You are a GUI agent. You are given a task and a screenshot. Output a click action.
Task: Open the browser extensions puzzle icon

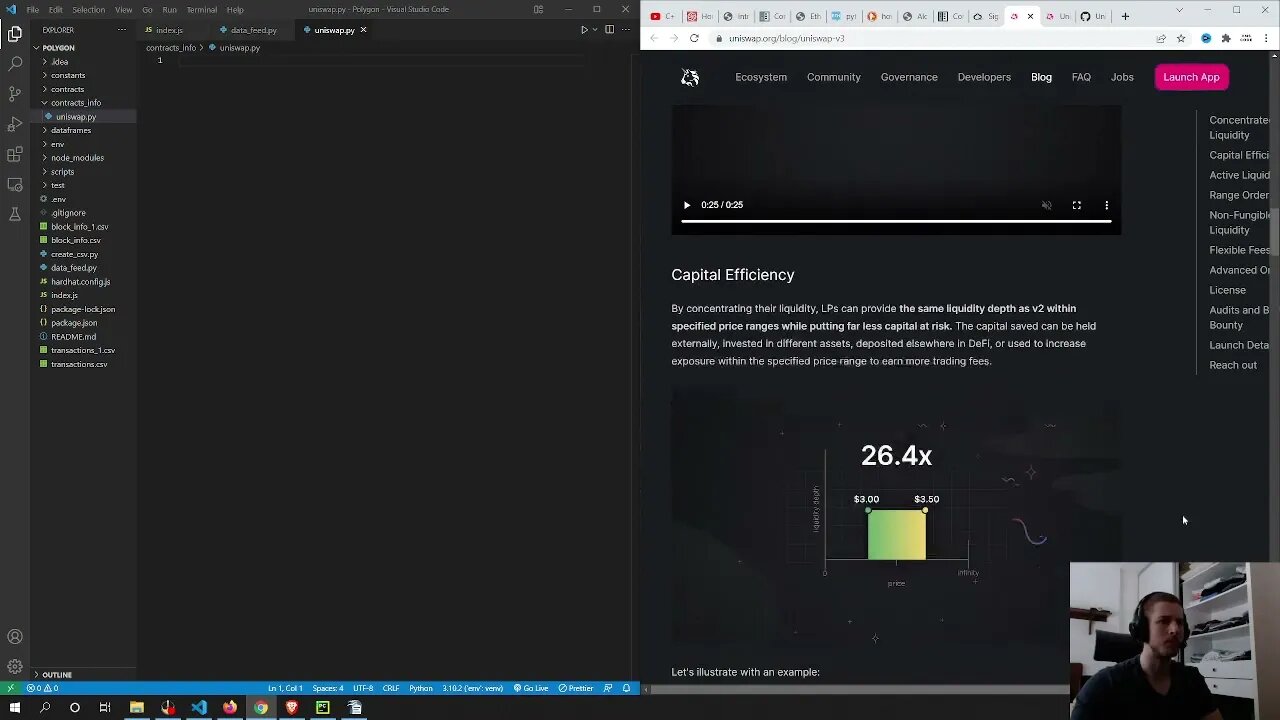point(1226,38)
